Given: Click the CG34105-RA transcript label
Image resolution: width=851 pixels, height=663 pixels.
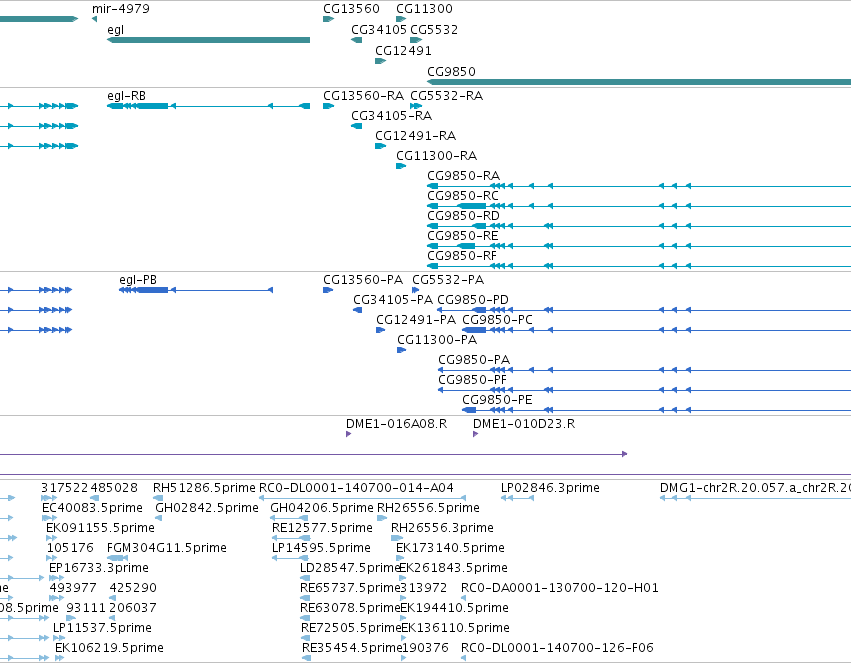Looking at the screenshot, I should tap(391, 116).
